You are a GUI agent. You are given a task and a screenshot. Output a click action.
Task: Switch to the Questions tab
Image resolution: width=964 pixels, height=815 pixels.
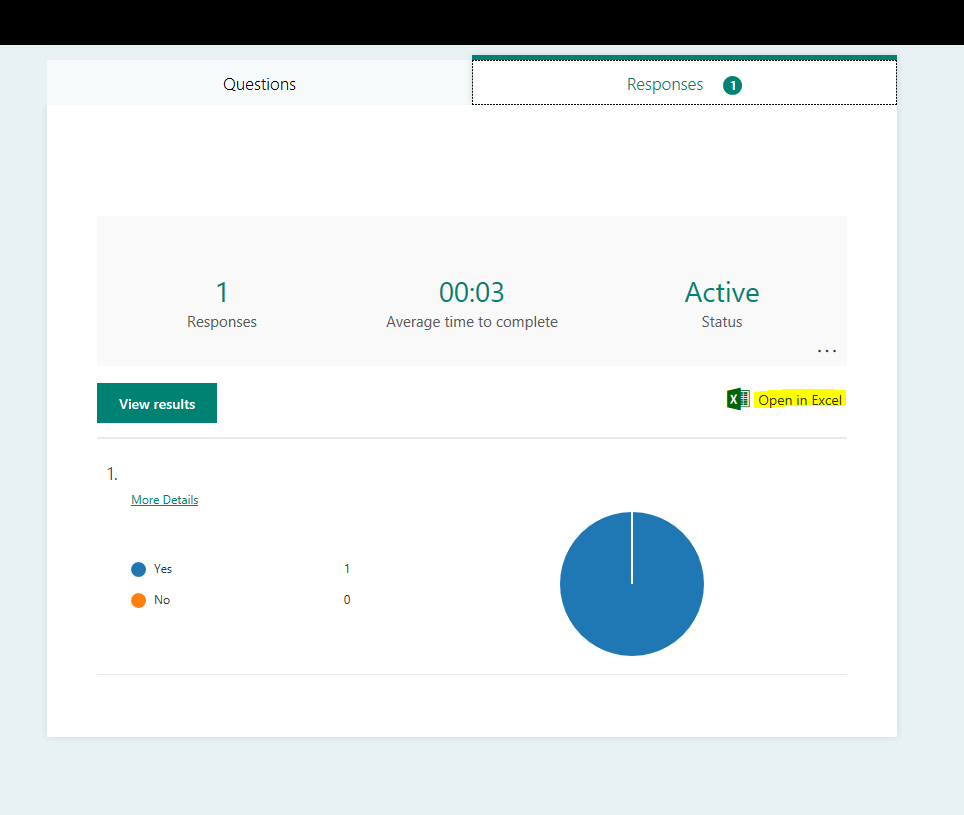click(259, 84)
